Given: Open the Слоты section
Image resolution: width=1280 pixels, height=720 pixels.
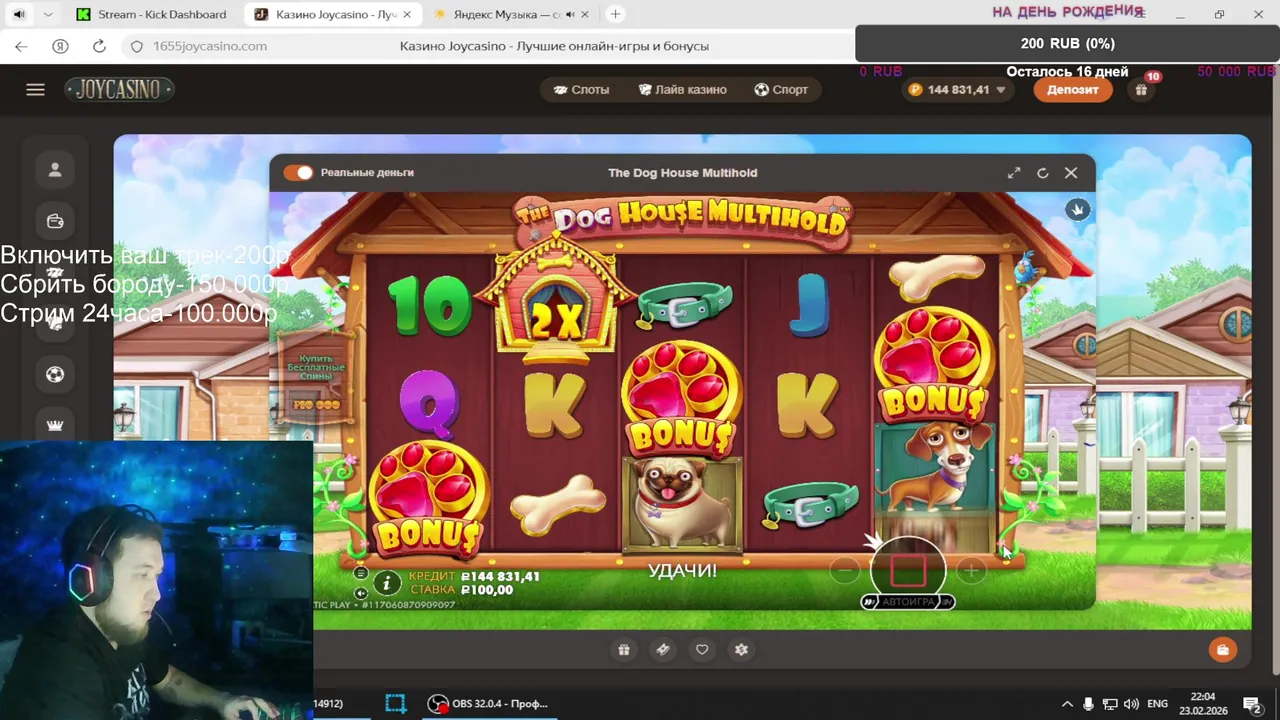Looking at the screenshot, I should [581, 90].
